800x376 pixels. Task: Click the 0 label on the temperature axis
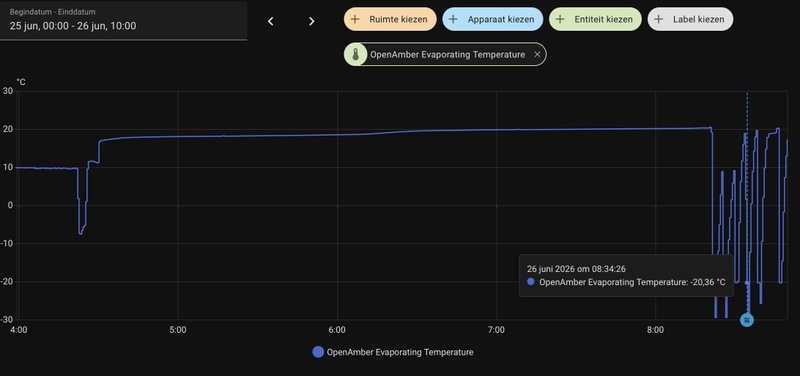10,206
